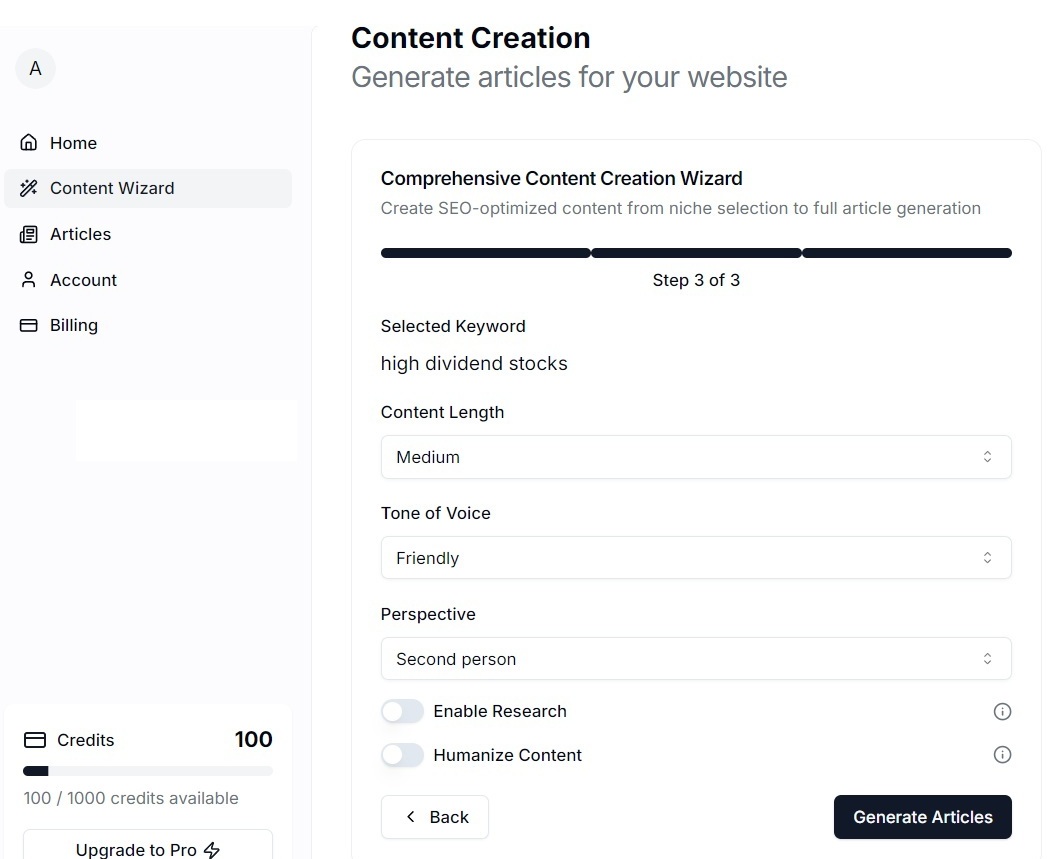This screenshot has height=859, width=1049.
Task: Open the Content Length dropdown
Action: click(x=696, y=457)
